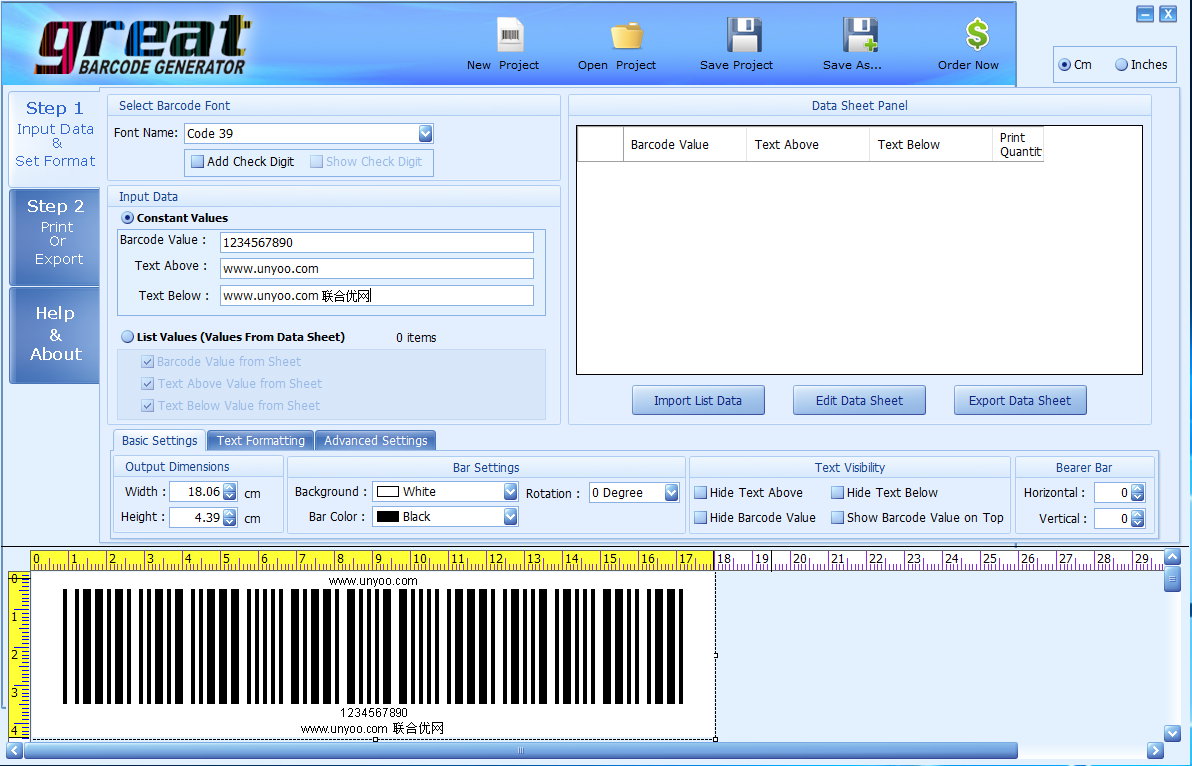Screen dimensions: 1192x766
Task: Click the Text Below column header
Action: 930,144
